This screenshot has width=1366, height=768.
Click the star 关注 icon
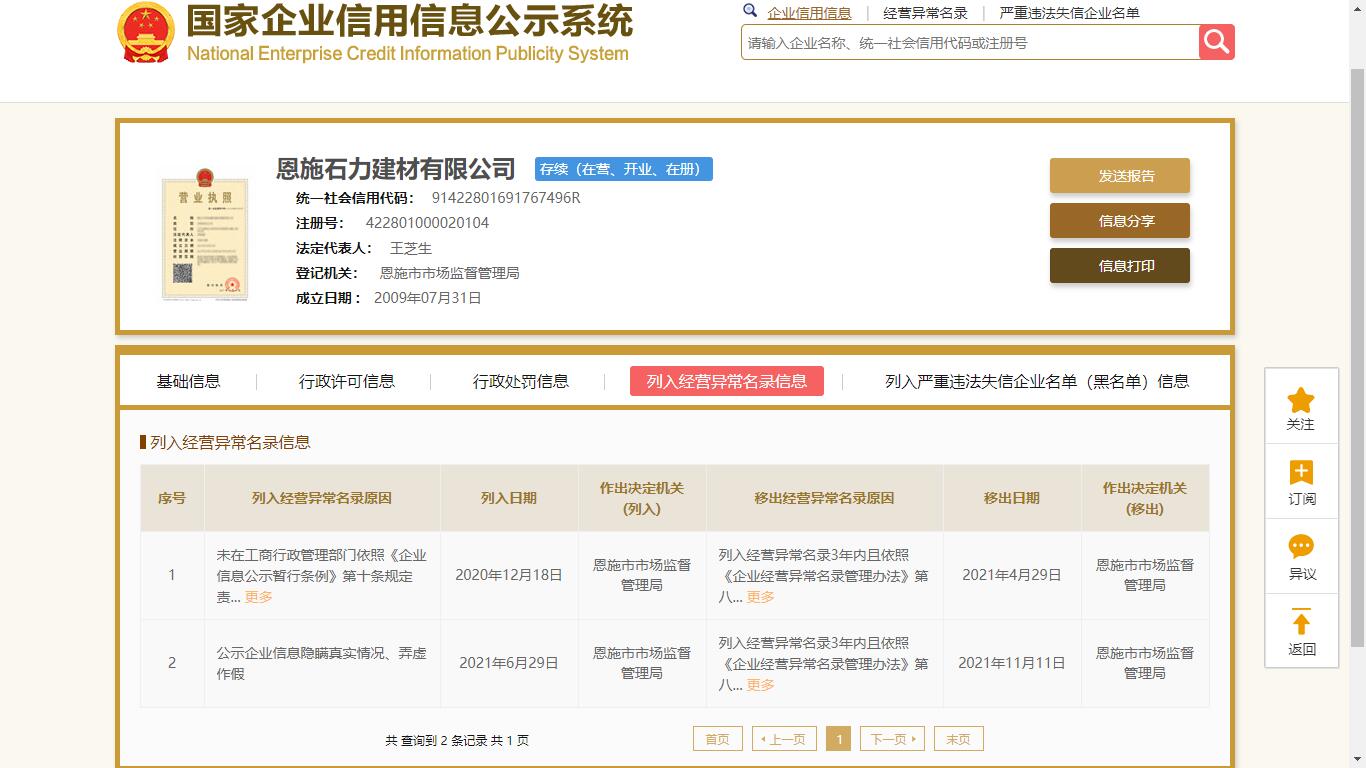click(1300, 401)
